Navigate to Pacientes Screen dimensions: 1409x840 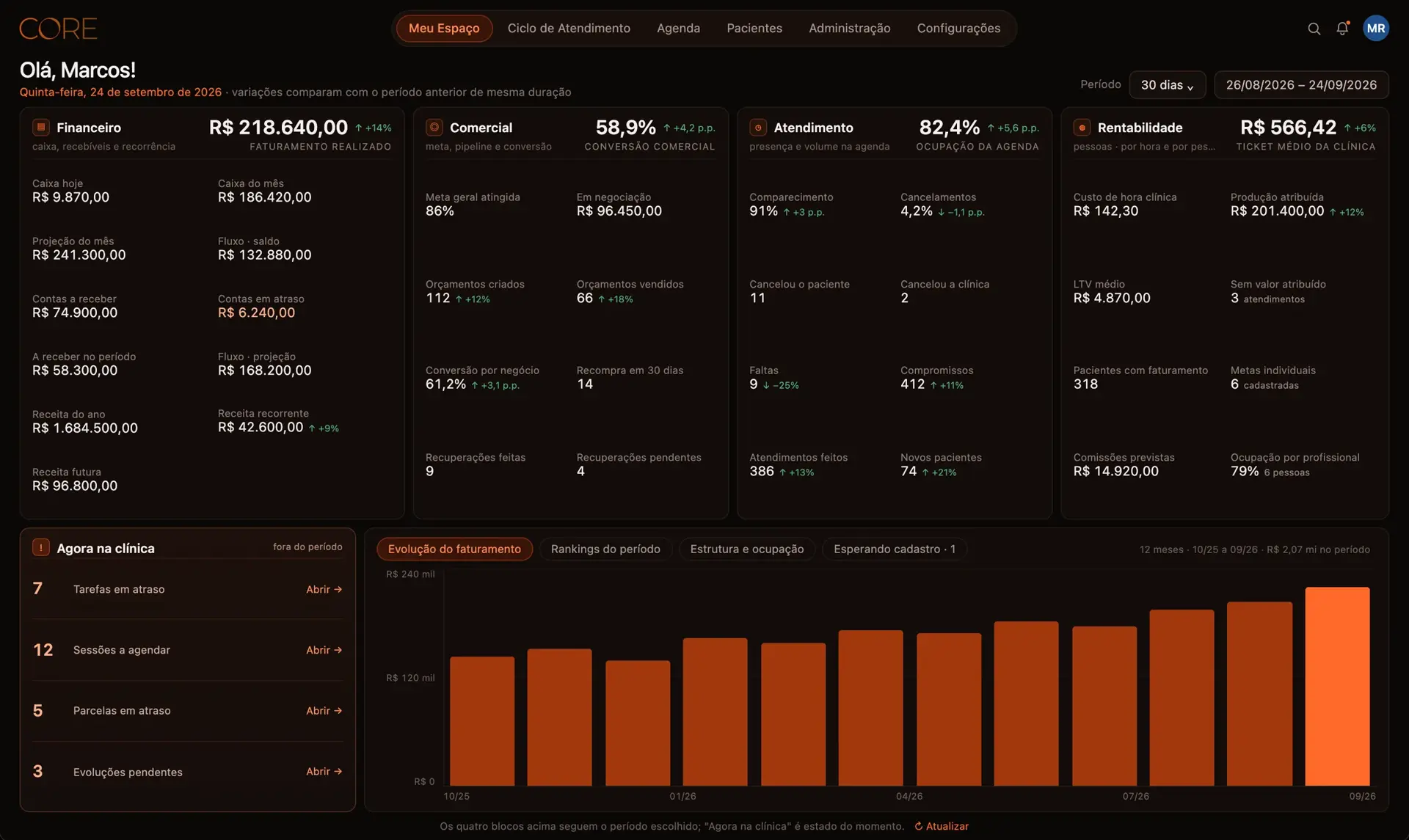tap(754, 28)
